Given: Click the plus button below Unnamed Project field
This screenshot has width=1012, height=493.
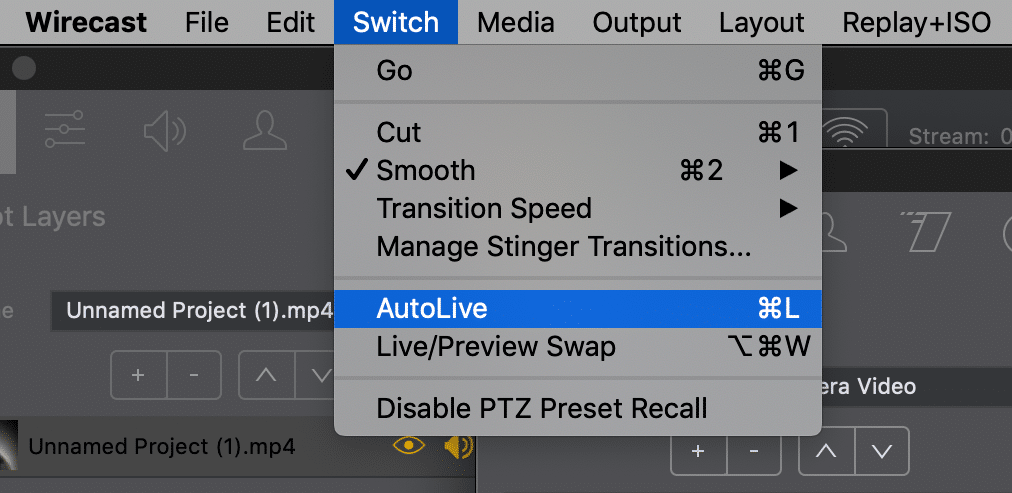Looking at the screenshot, I should (x=138, y=375).
